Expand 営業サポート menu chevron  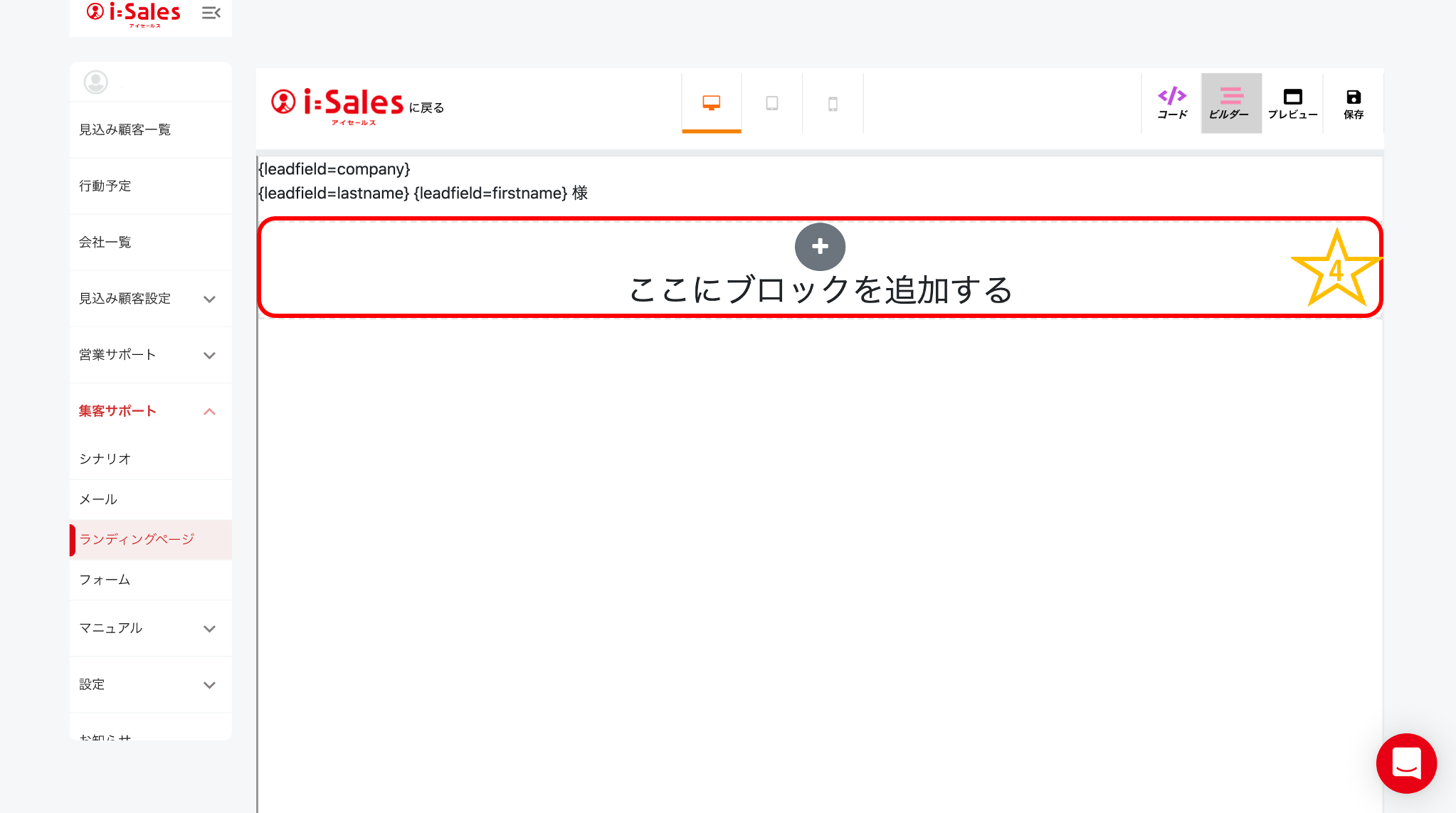209,355
